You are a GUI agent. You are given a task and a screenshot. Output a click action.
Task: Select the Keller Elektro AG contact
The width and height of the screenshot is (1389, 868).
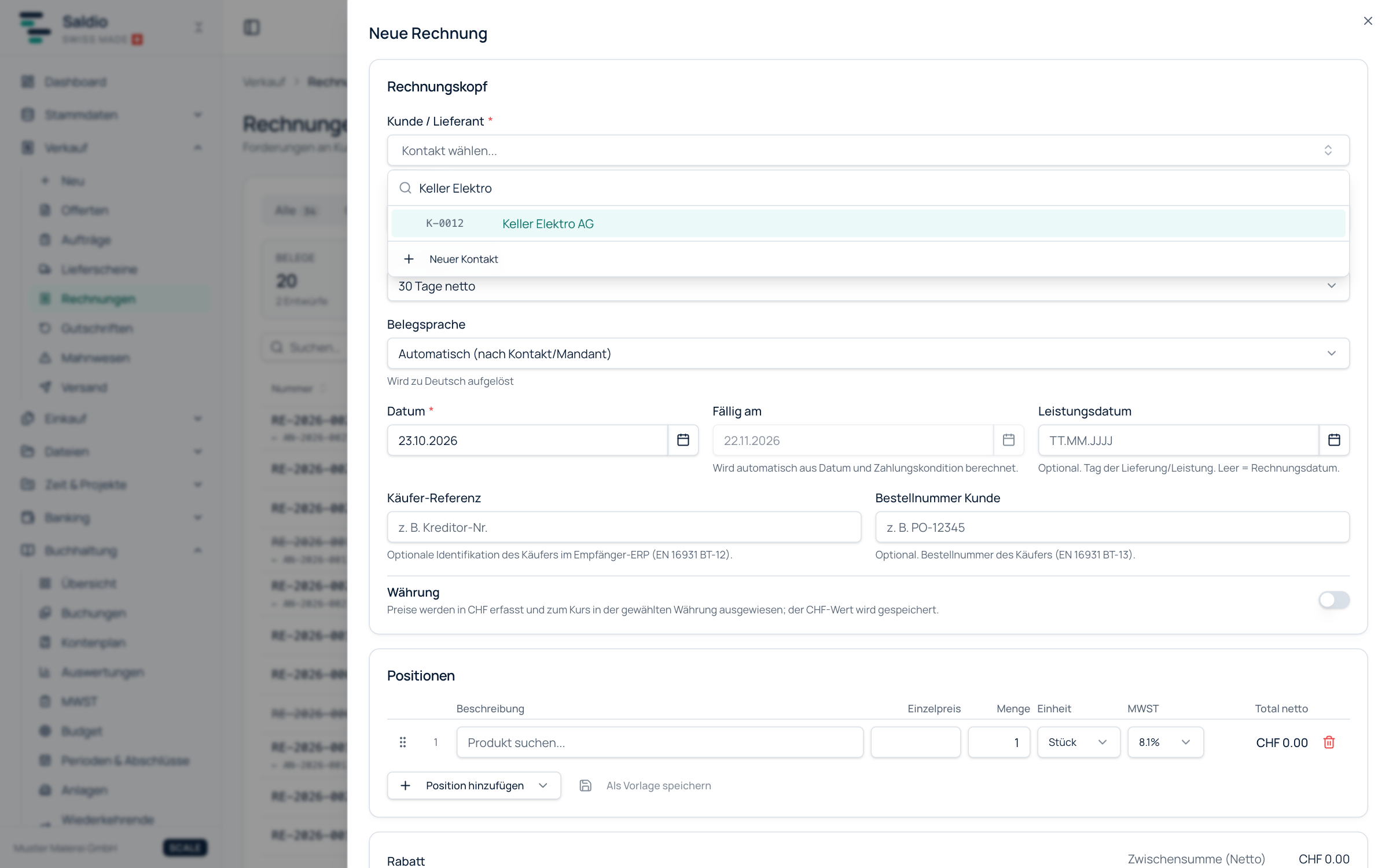click(868, 223)
